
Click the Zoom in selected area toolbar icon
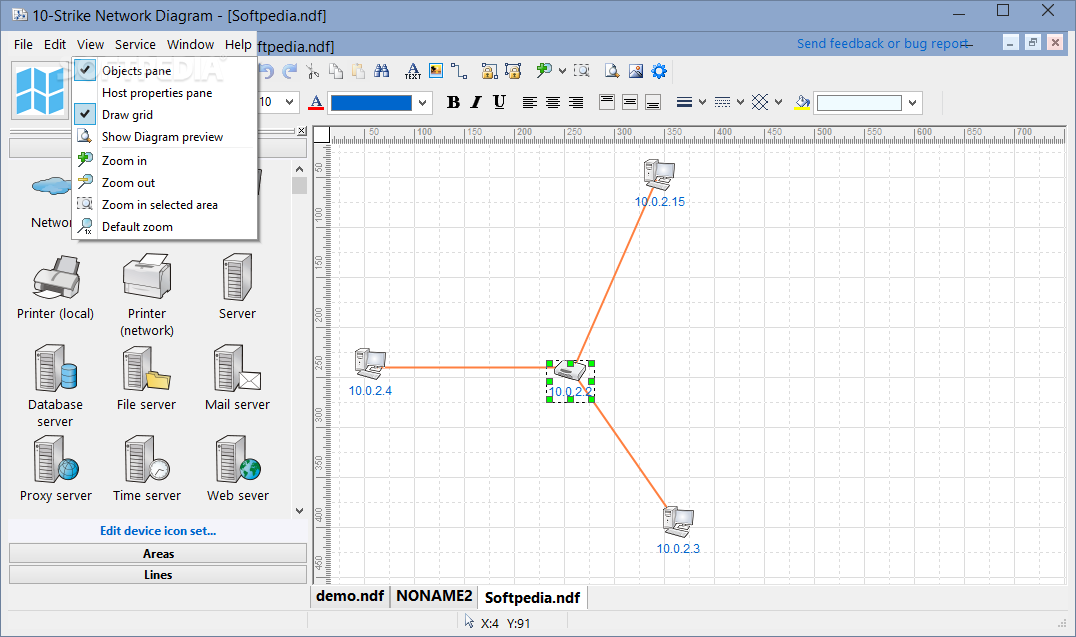582,71
